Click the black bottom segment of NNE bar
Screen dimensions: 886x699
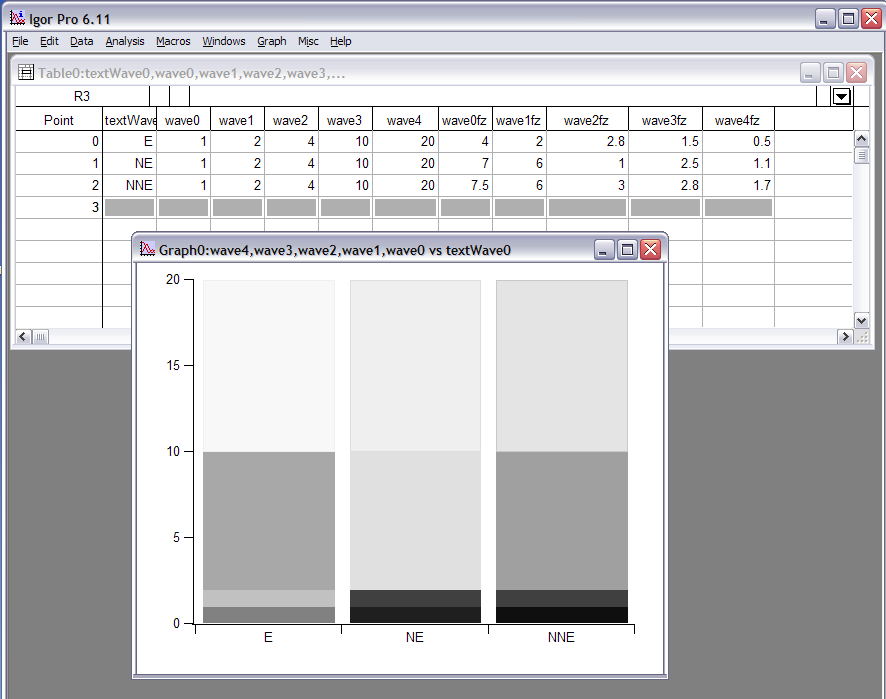click(x=561, y=615)
